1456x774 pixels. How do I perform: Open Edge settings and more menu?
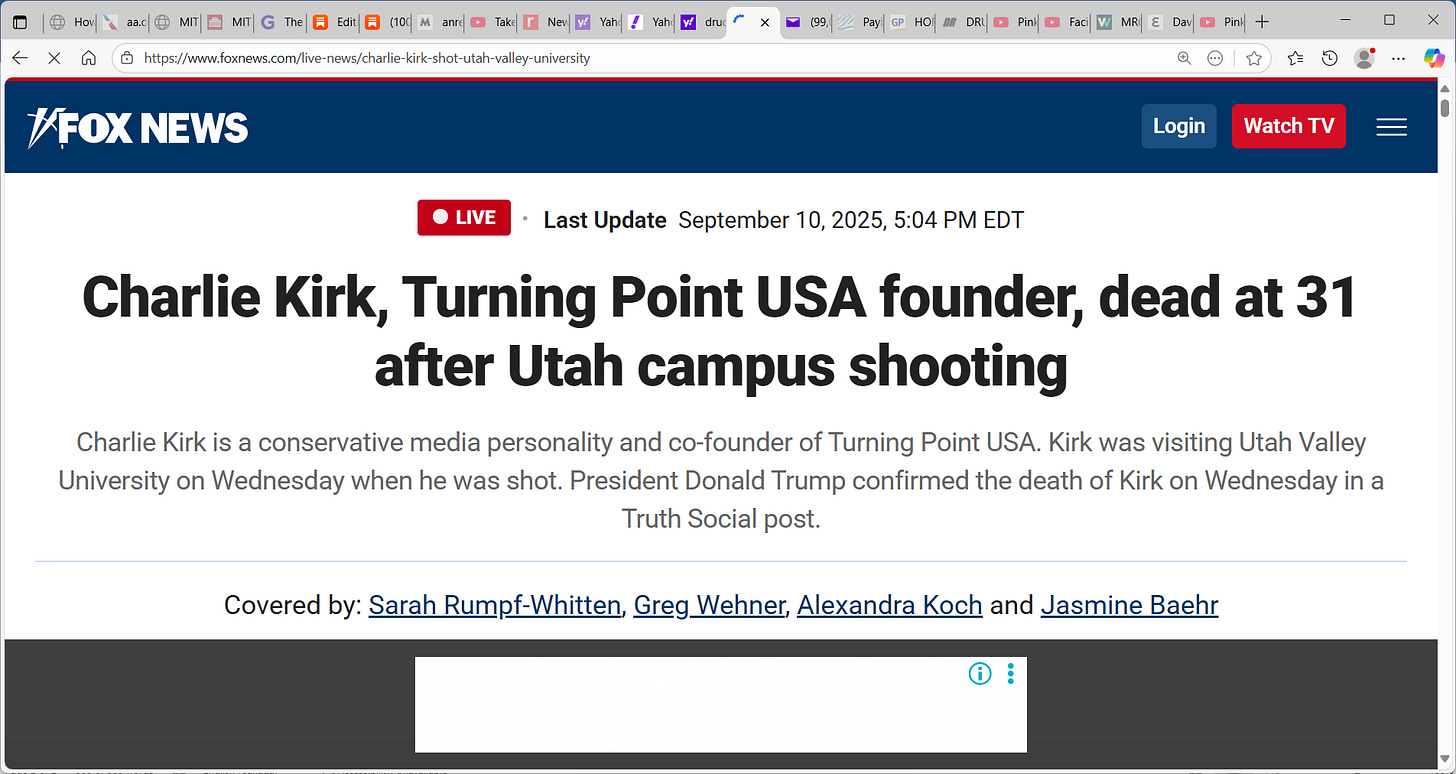pos(1399,58)
